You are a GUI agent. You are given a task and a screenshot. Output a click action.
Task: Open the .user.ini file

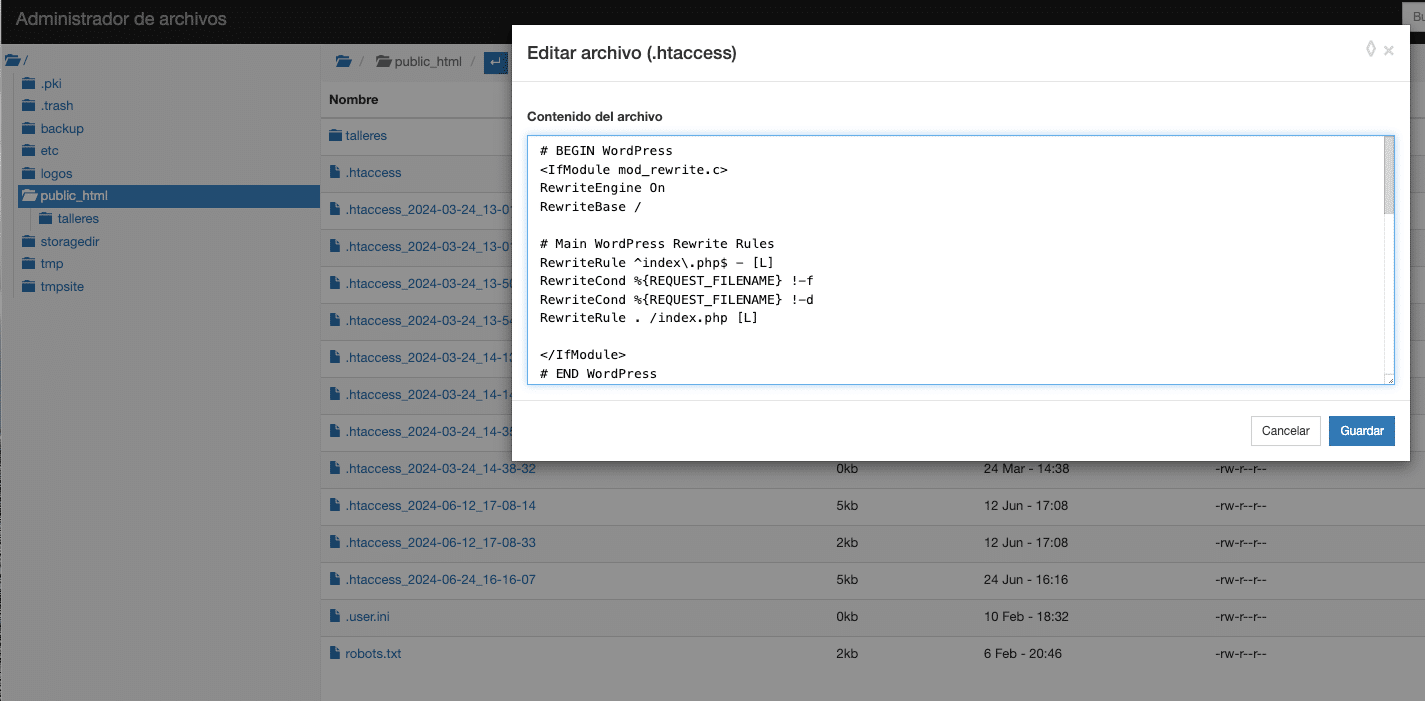pyautogui.click(x=367, y=617)
